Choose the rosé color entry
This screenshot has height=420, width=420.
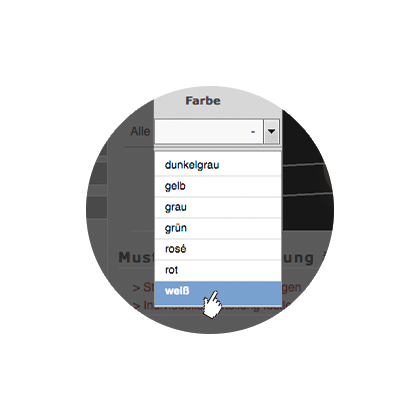point(217,249)
